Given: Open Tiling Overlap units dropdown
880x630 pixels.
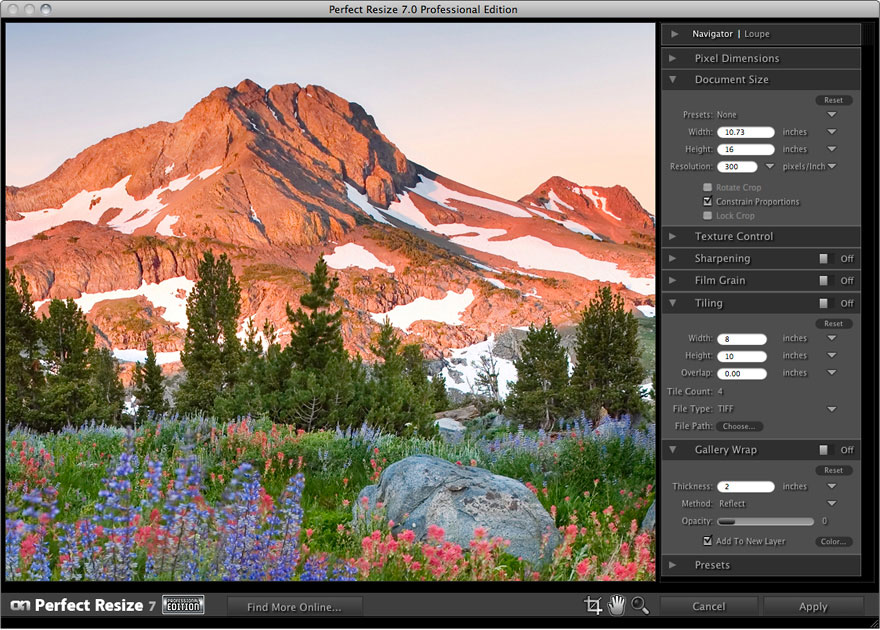Looking at the screenshot, I should [832, 373].
